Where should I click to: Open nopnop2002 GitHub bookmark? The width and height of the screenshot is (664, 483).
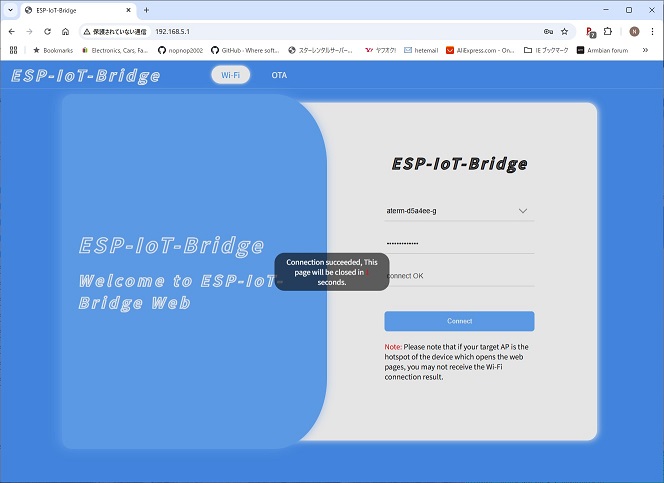[180, 50]
